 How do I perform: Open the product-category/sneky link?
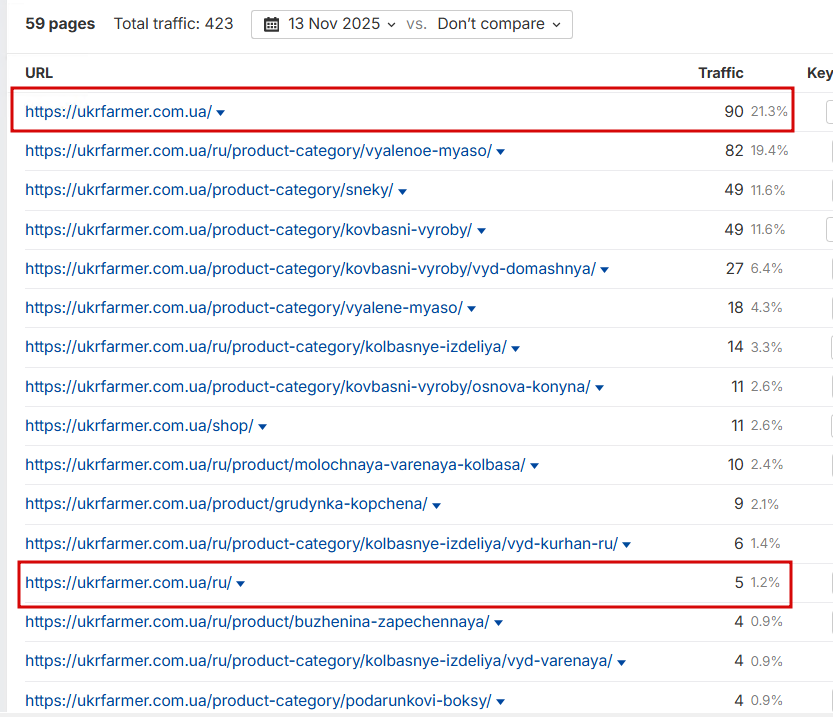pos(209,190)
